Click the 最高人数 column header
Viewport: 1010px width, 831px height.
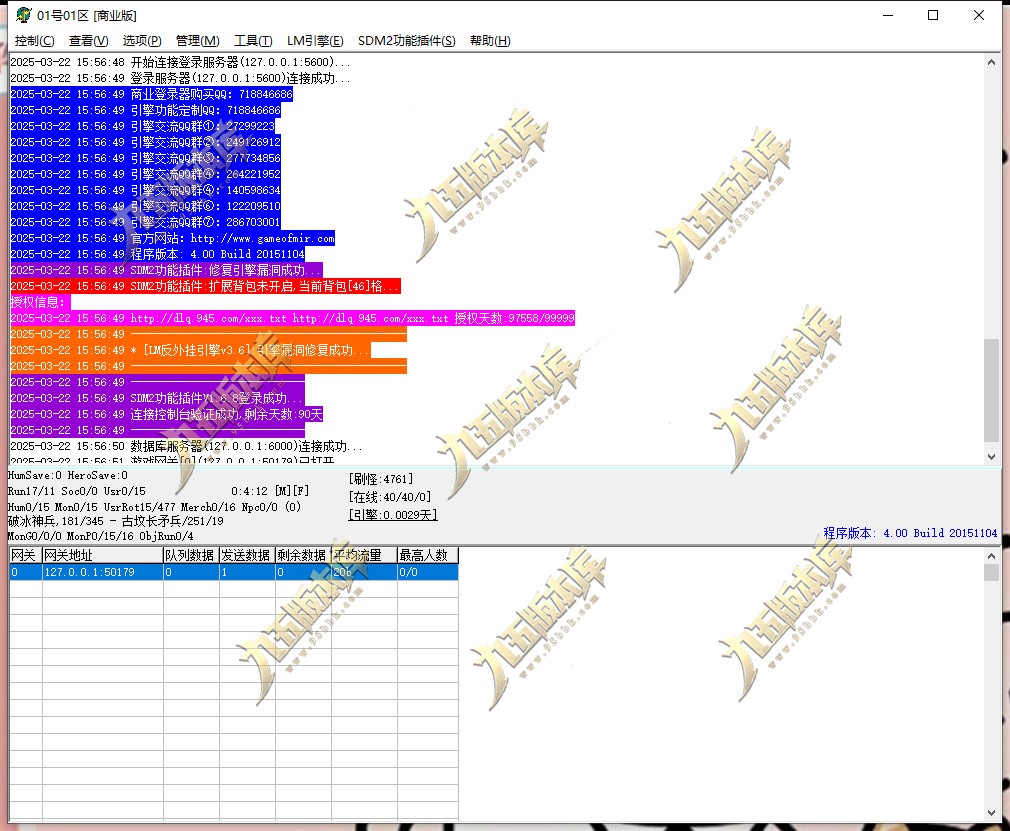click(427, 555)
